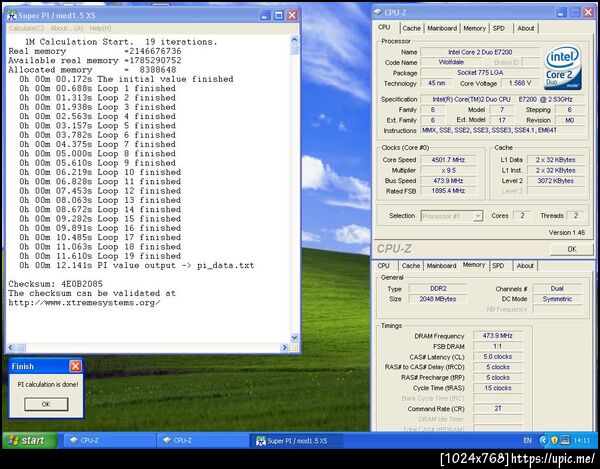Image resolution: width=600 pixels, height=469 pixels.
Task: Click the Command Rate value 2T
Action: (x=497, y=409)
